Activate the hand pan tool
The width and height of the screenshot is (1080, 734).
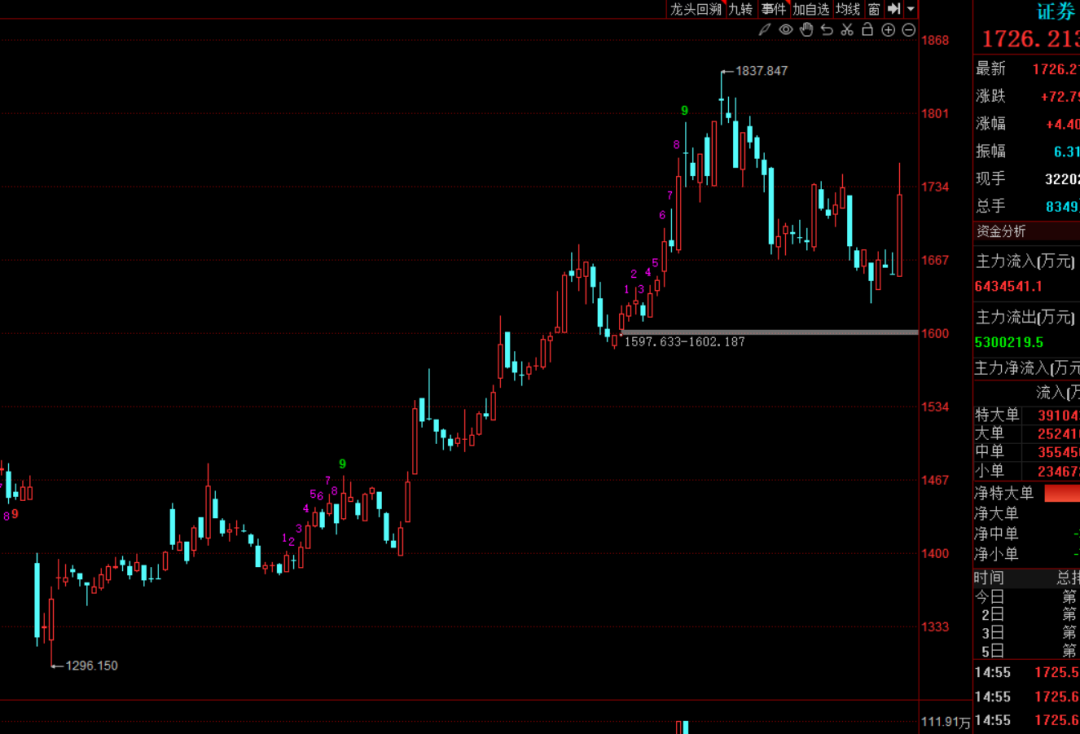[x=806, y=30]
